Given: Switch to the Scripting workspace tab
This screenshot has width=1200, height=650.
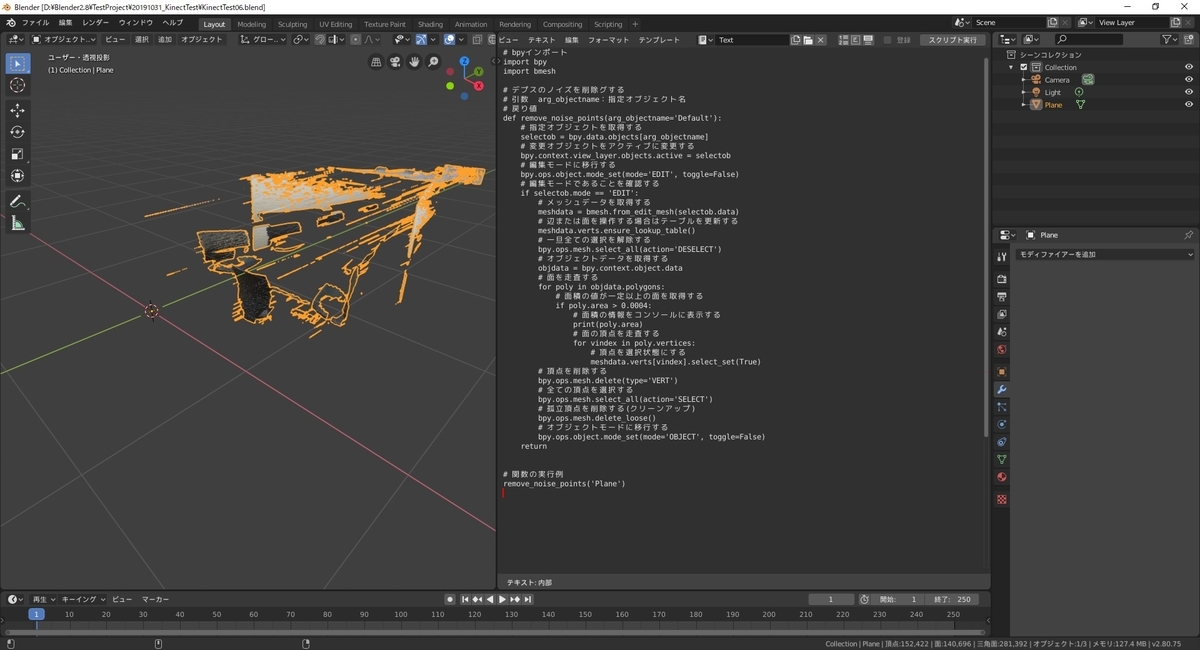Looking at the screenshot, I should click(x=608, y=24).
